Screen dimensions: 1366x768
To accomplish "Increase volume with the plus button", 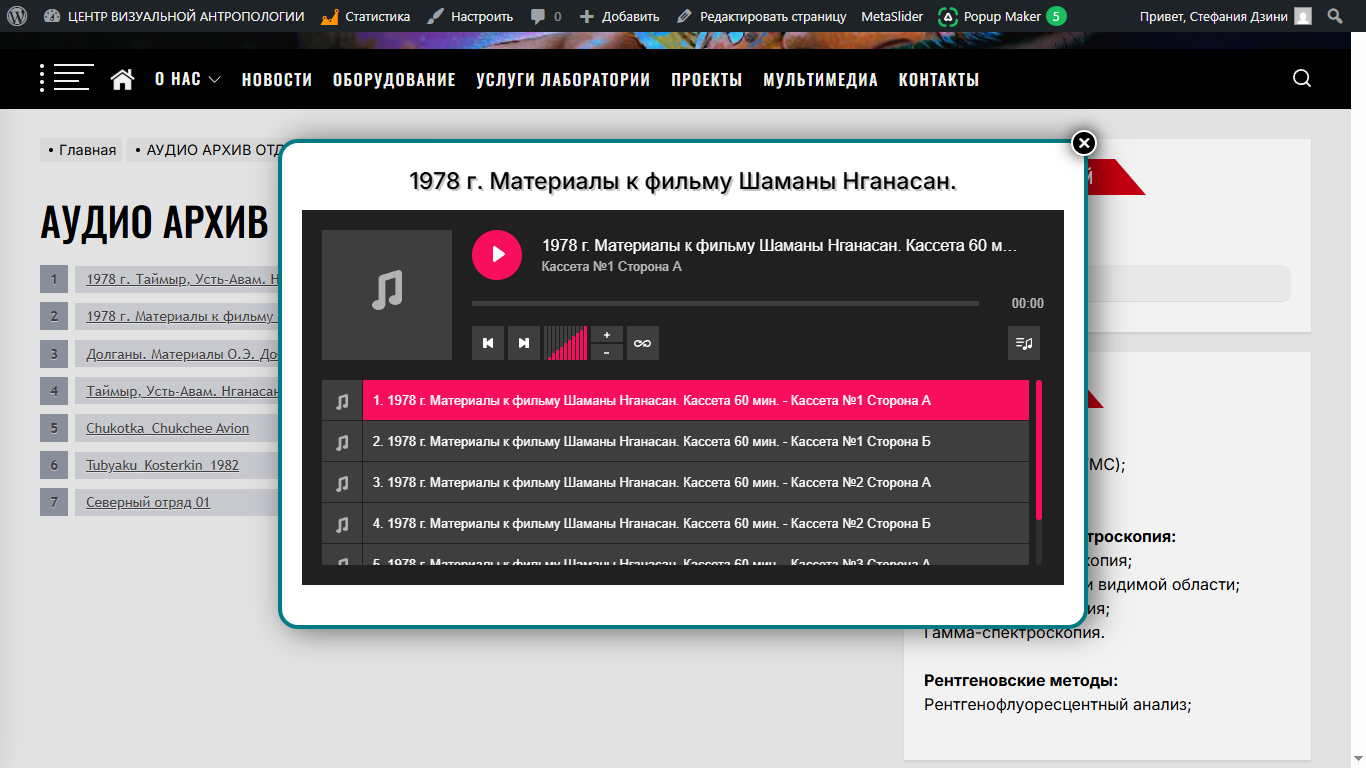I will click(607, 334).
